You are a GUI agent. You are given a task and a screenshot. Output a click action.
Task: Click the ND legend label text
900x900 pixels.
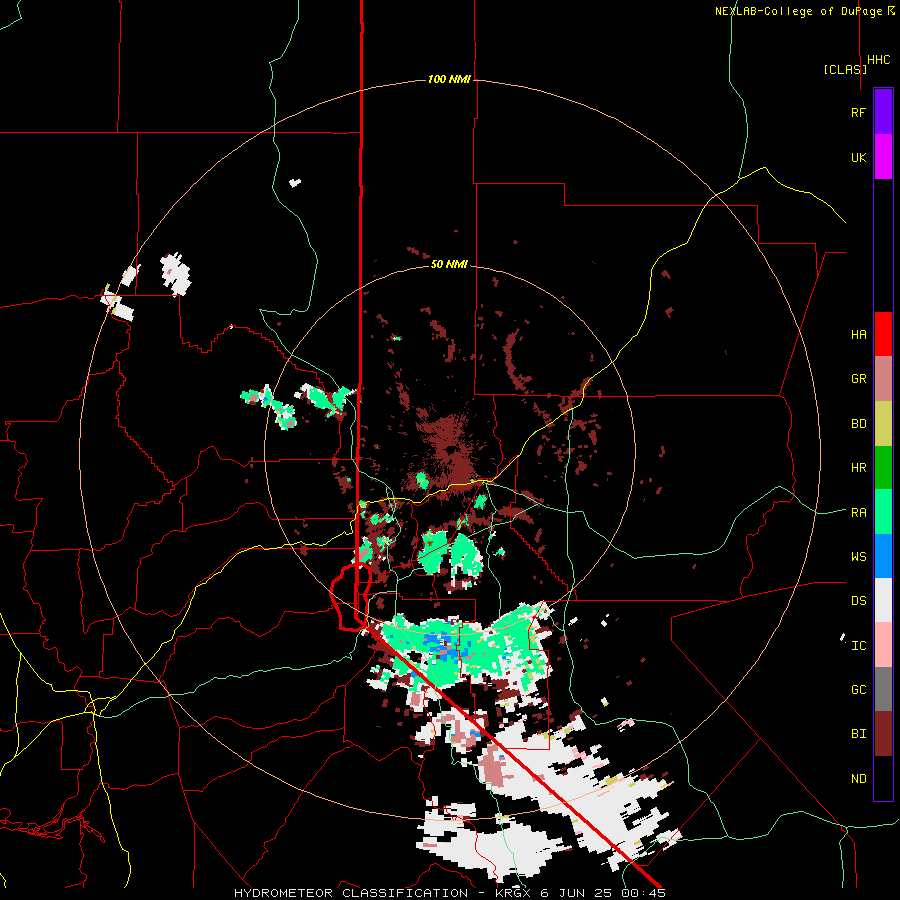pyautogui.click(x=859, y=778)
